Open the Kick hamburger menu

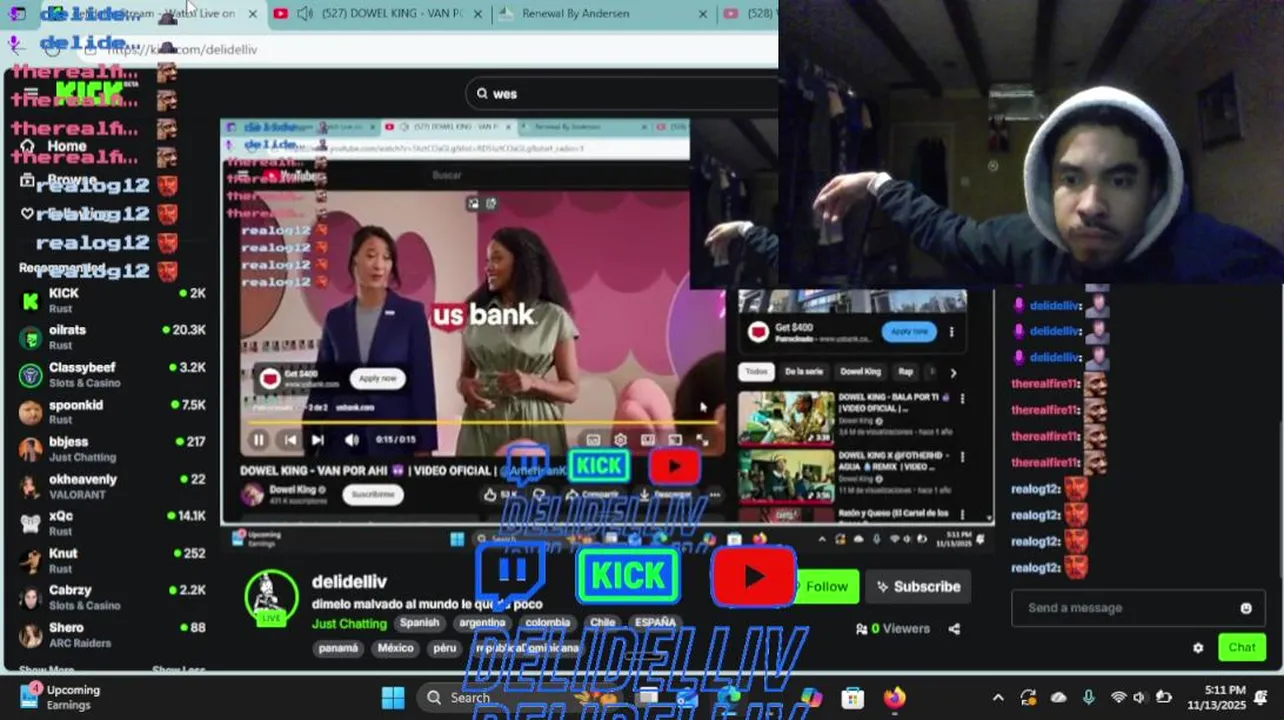point(31,94)
